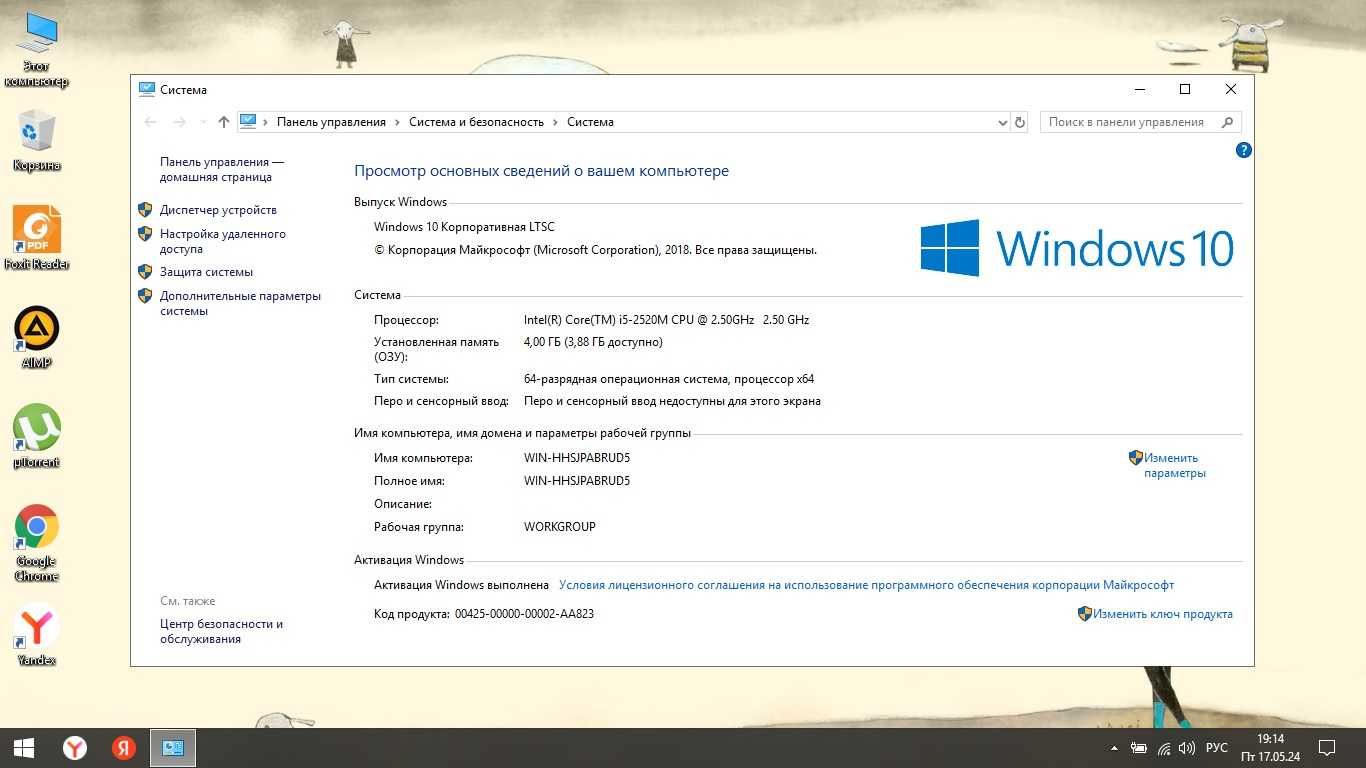Image resolution: width=1366 pixels, height=768 pixels.
Task: Click computer name WIN-HHSJPABRUD5 next to Имя компьютера
Action: pyautogui.click(x=577, y=458)
